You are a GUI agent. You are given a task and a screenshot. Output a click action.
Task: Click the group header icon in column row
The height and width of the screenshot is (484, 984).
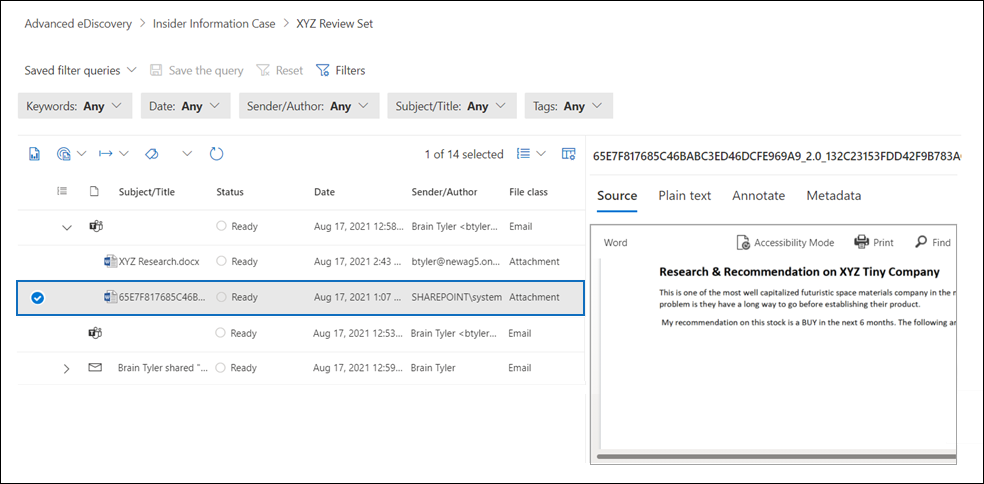click(62, 192)
